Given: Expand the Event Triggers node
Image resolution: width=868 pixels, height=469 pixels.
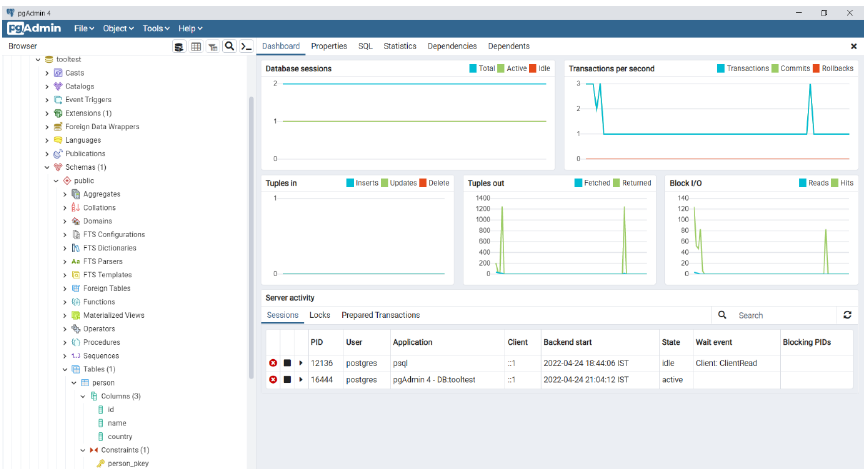Looking at the screenshot, I should (x=47, y=100).
